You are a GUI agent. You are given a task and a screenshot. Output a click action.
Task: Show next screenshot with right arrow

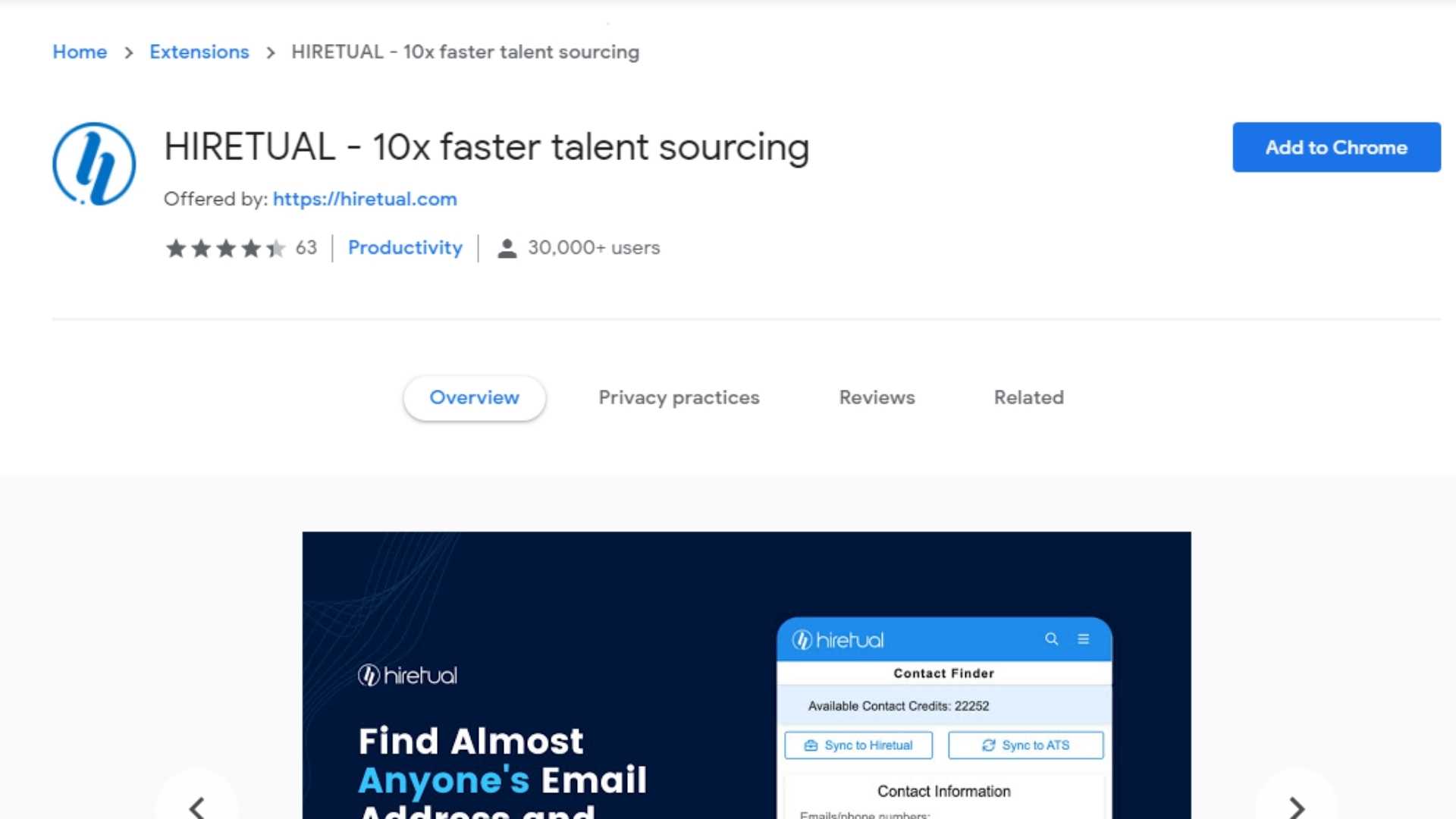1297,805
